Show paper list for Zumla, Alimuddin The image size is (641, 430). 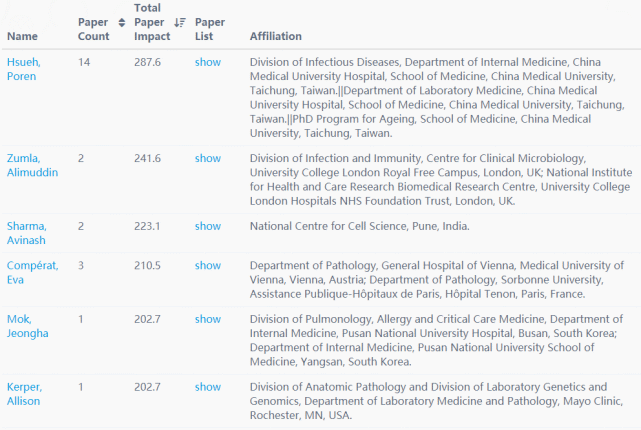208,158
